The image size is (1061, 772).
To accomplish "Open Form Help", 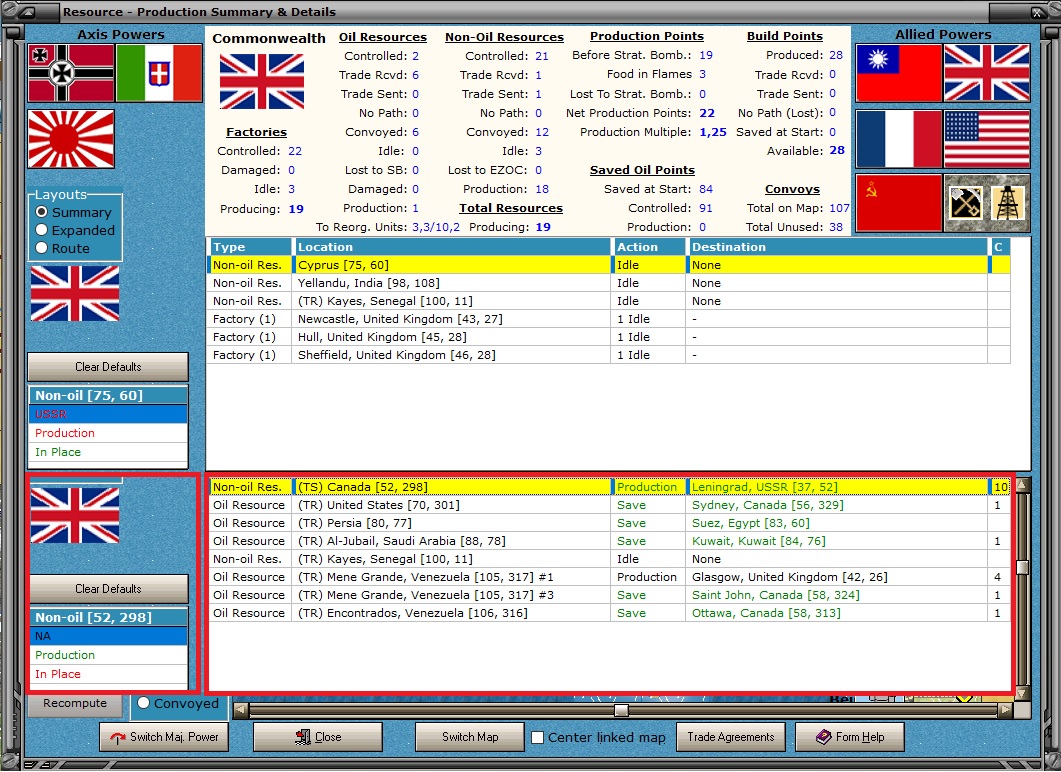I will click(x=850, y=737).
